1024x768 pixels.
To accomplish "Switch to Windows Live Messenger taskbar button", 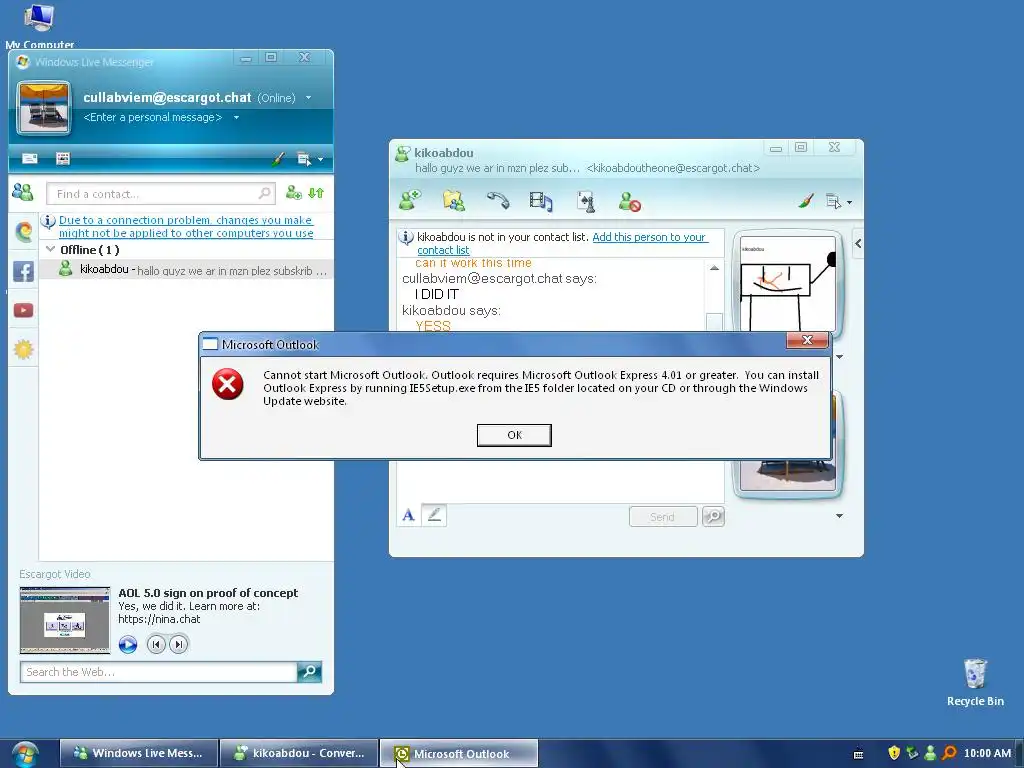I will 139,753.
